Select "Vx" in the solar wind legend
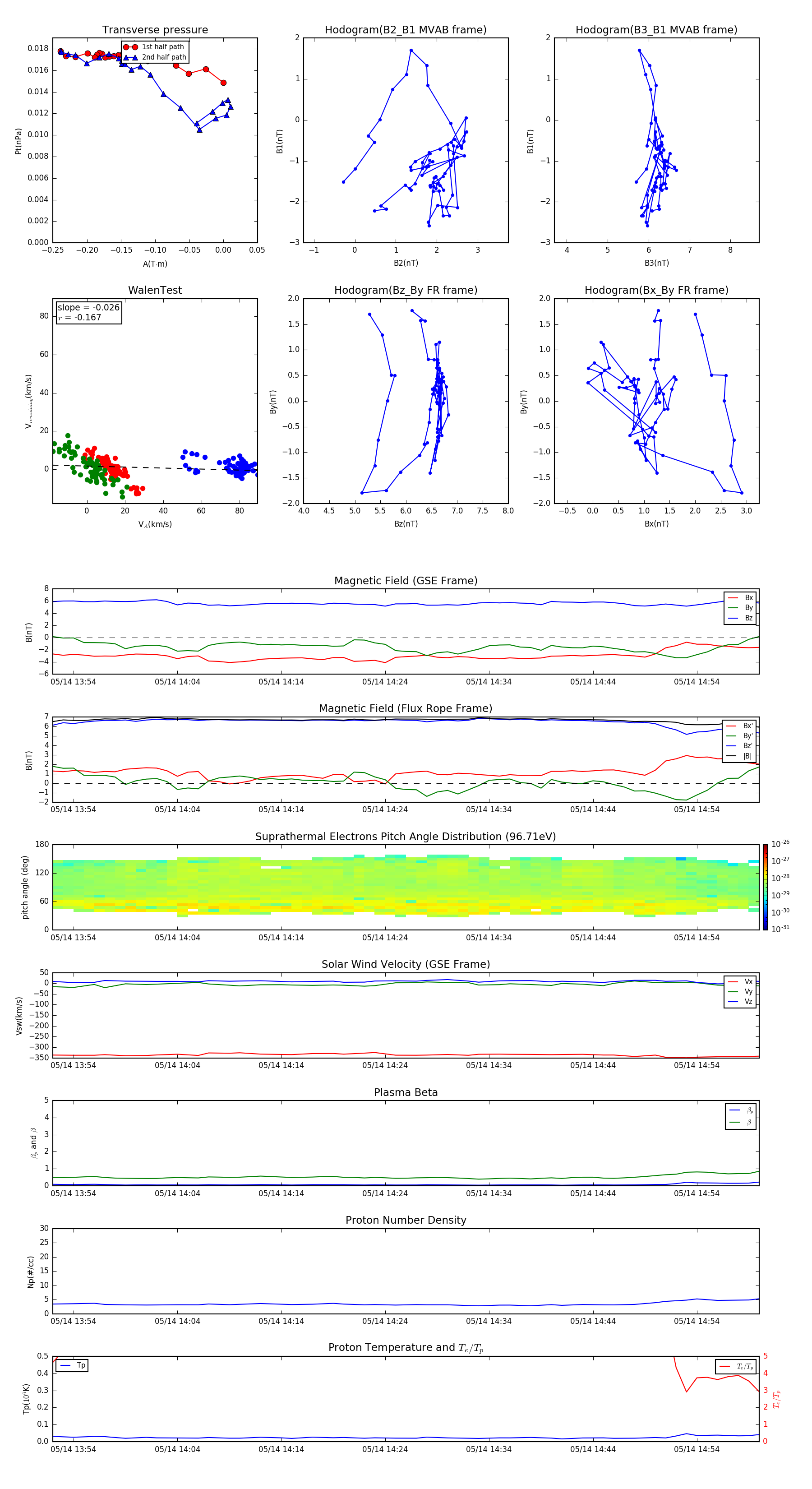The height and width of the screenshot is (1489, 812). (740, 981)
